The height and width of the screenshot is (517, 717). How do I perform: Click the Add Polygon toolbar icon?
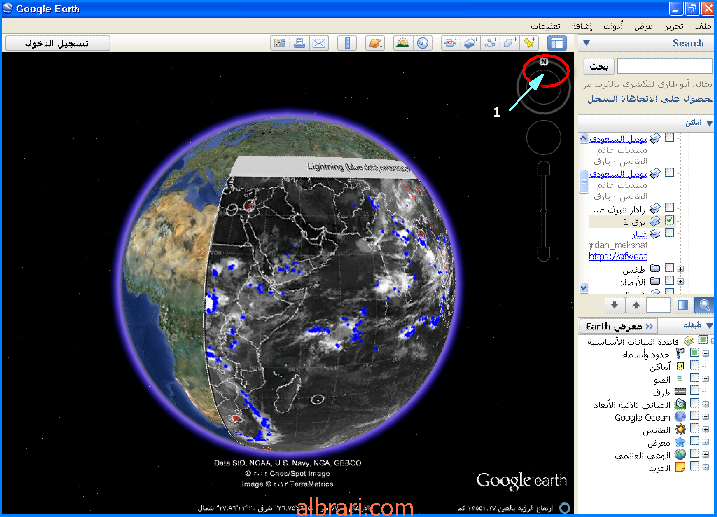pos(509,43)
